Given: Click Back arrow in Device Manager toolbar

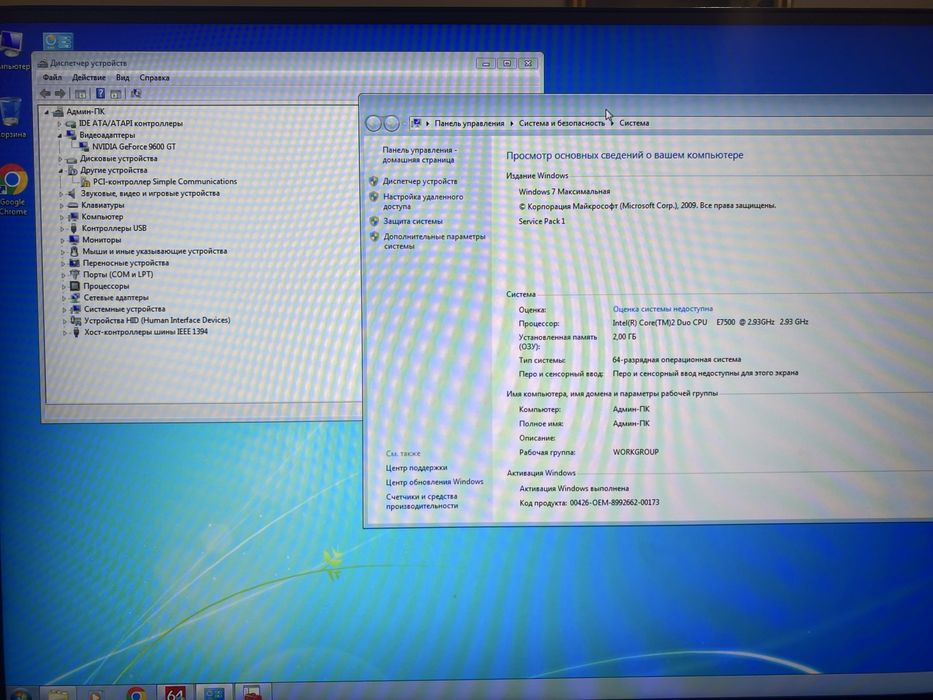Looking at the screenshot, I should 45,93.
